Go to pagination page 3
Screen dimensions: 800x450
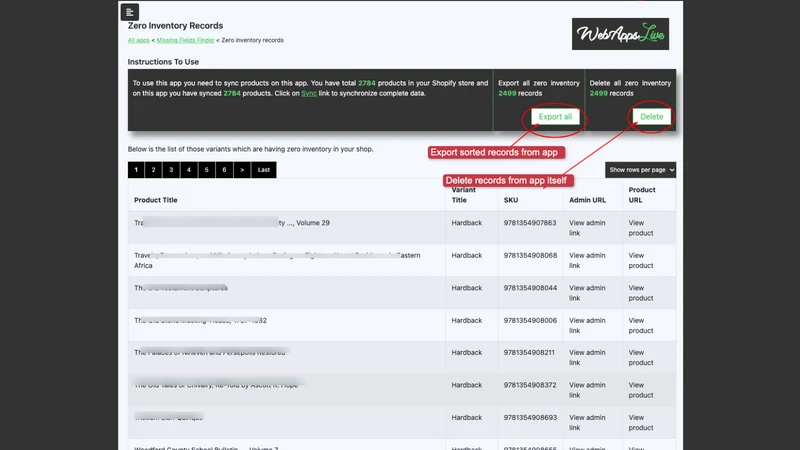(x=171, y=170)
